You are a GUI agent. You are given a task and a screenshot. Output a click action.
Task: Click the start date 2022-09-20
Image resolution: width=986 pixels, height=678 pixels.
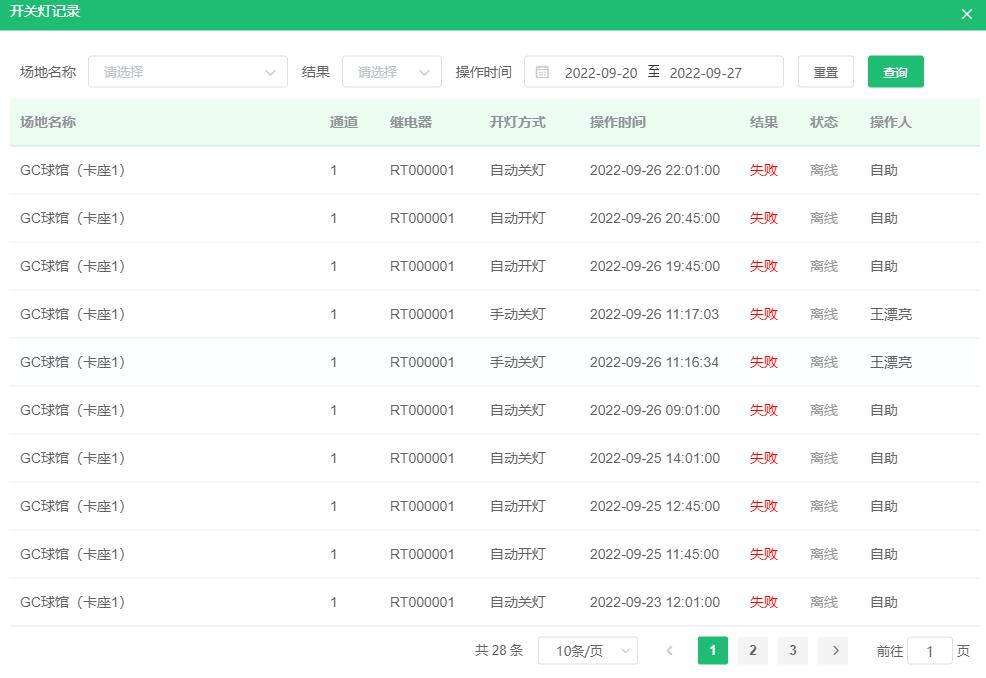602,71
